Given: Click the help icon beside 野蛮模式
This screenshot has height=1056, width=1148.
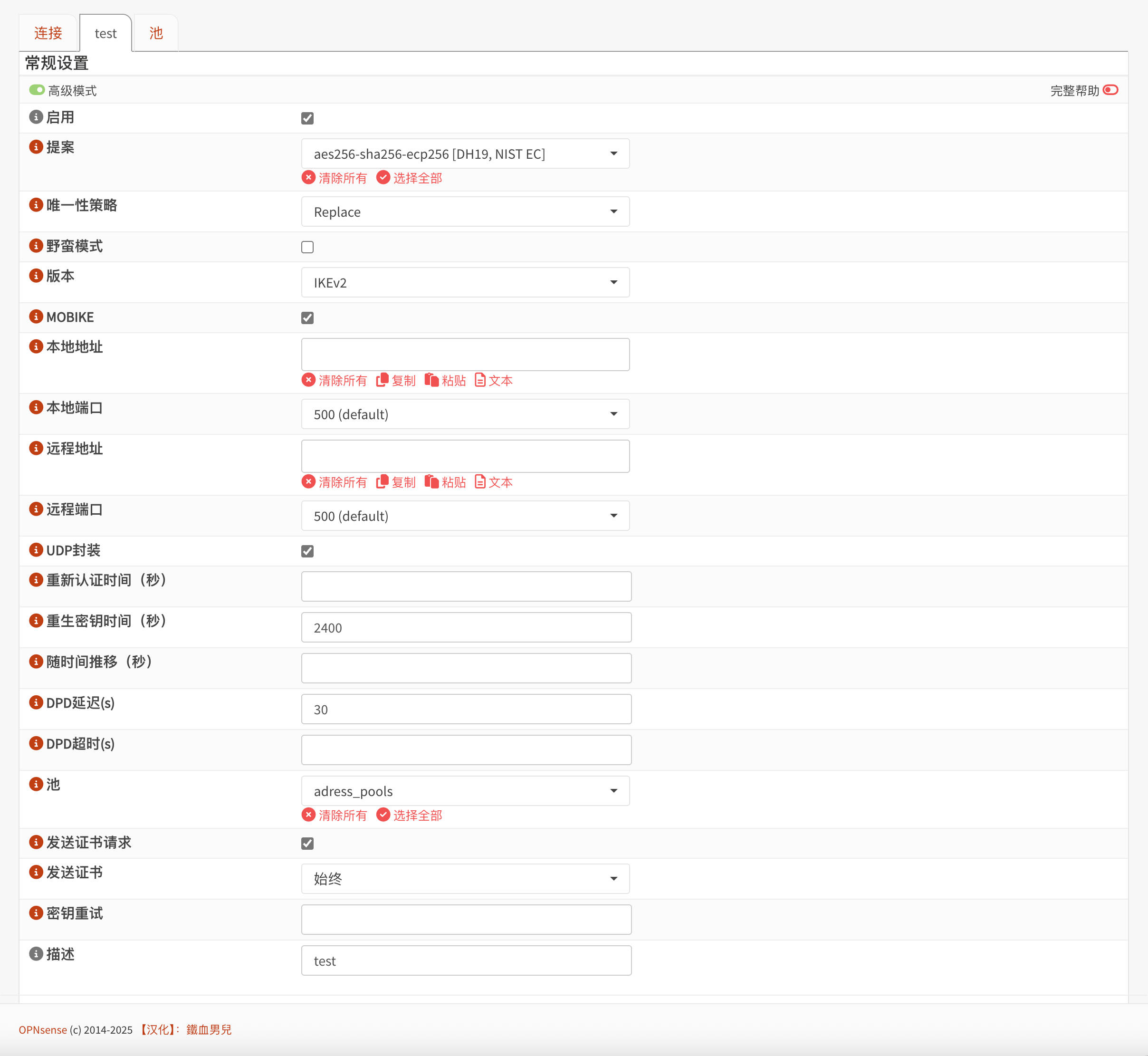Looking at the screenshot, I should pyautogui.click(x=36, y=246).
